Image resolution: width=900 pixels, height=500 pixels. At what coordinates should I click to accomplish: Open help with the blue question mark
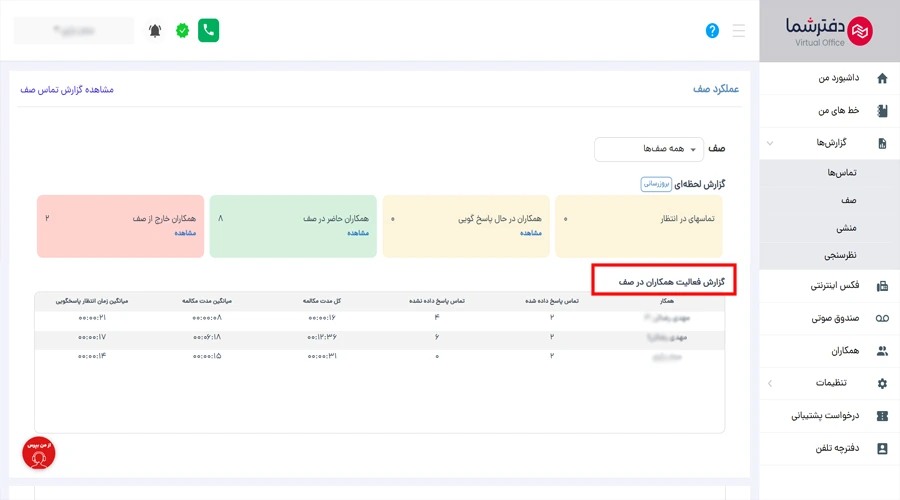tap(712, 30)
